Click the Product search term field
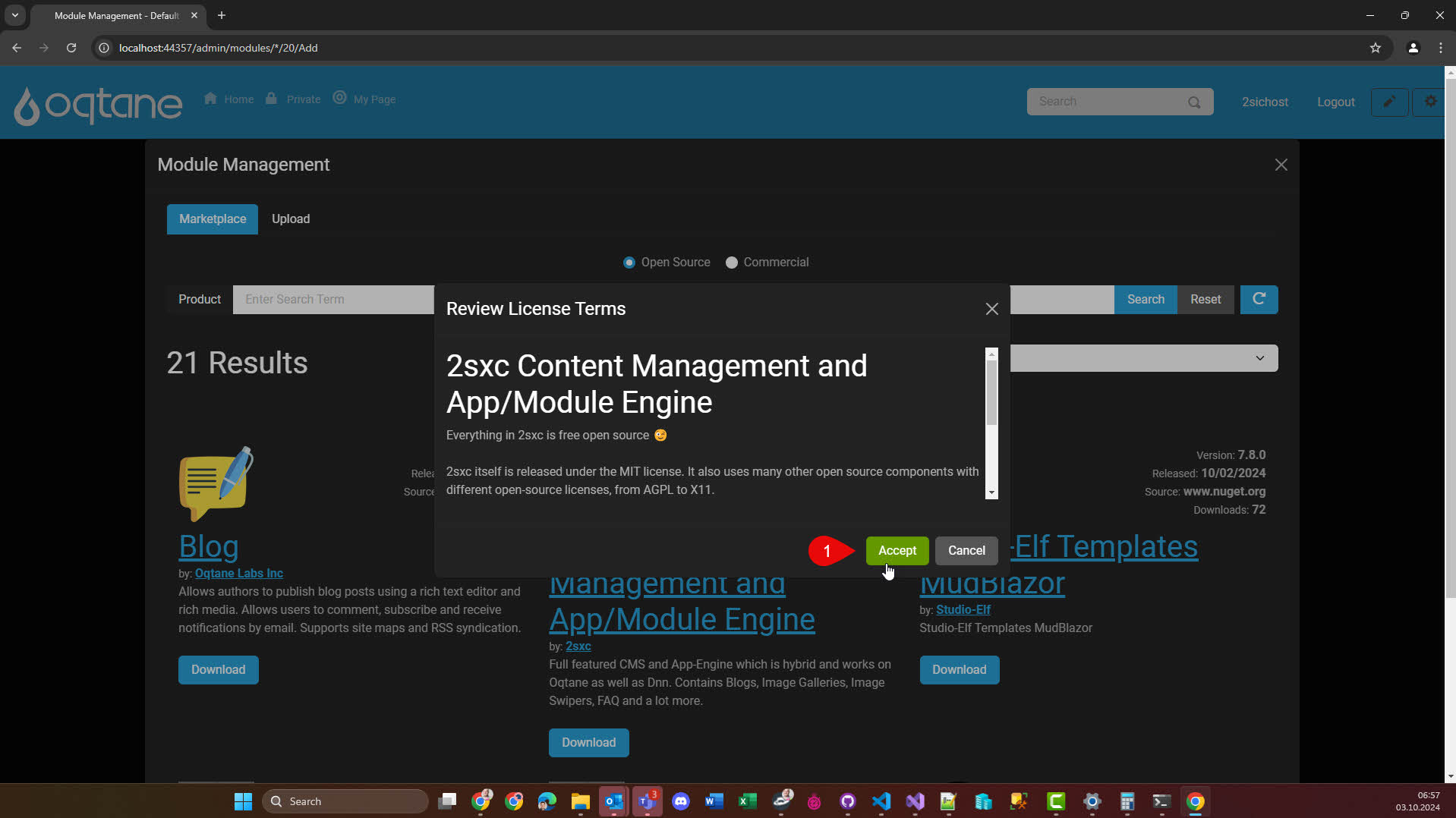 334,300
